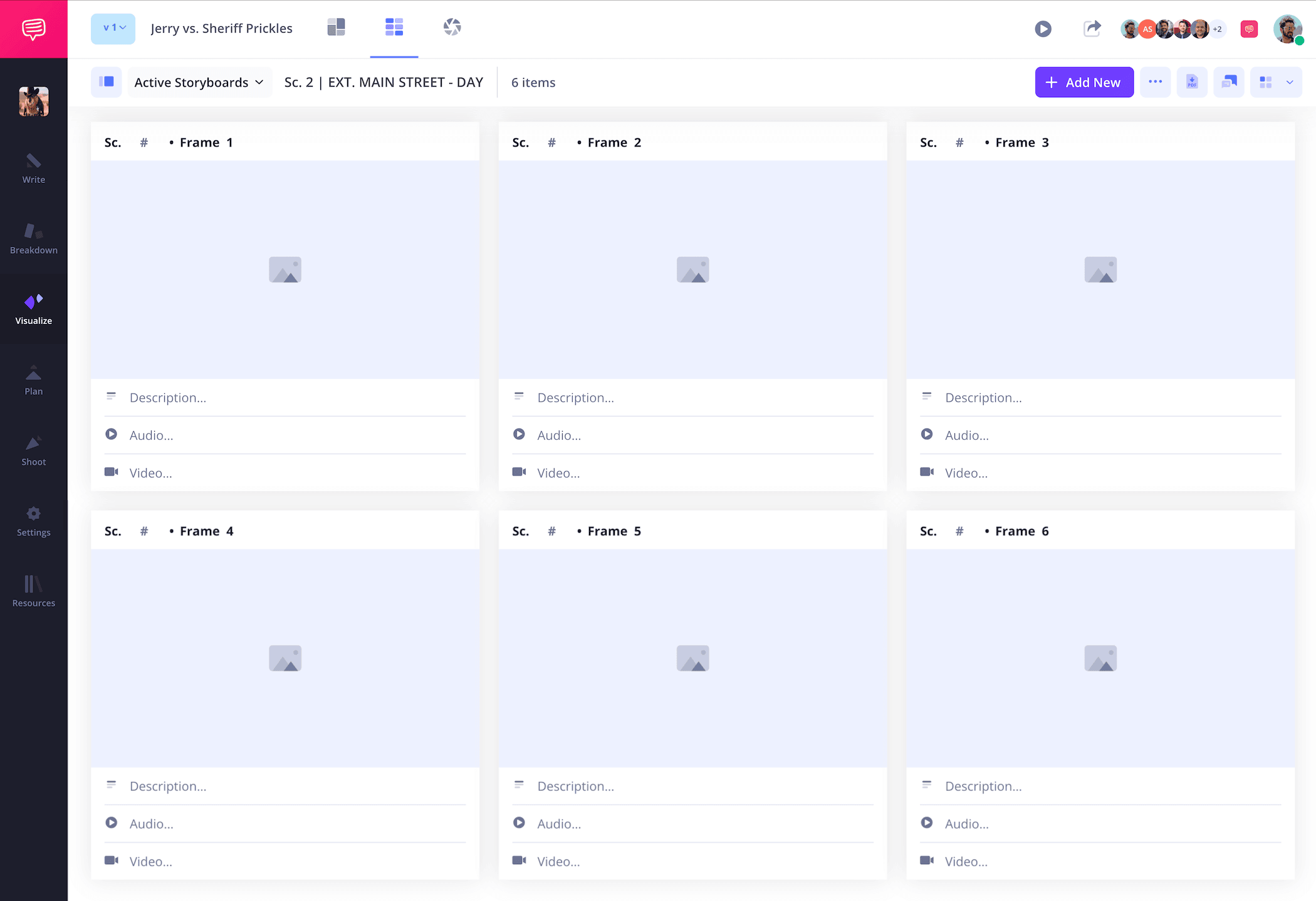Screen dimensions: 1316x901
Task: Select Write in the left sidebar
Action: pyautogui.click(x=34, y=168)
